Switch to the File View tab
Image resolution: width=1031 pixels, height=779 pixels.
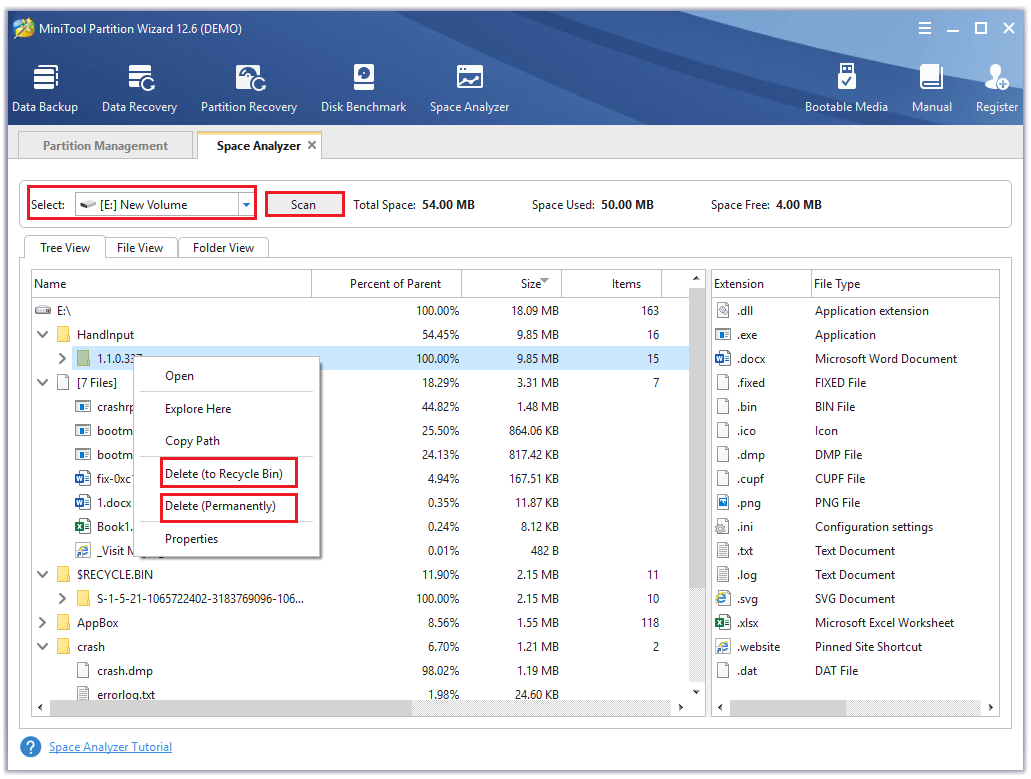coord(140,248)
